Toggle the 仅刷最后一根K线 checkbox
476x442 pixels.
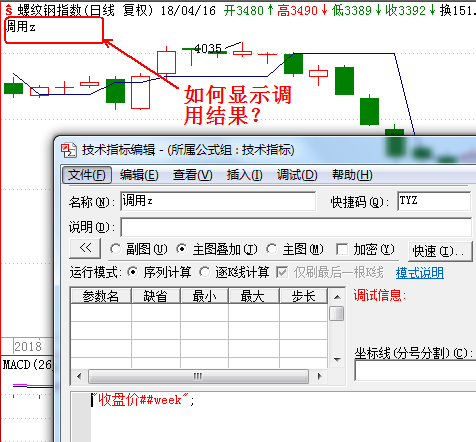point(282,272)
